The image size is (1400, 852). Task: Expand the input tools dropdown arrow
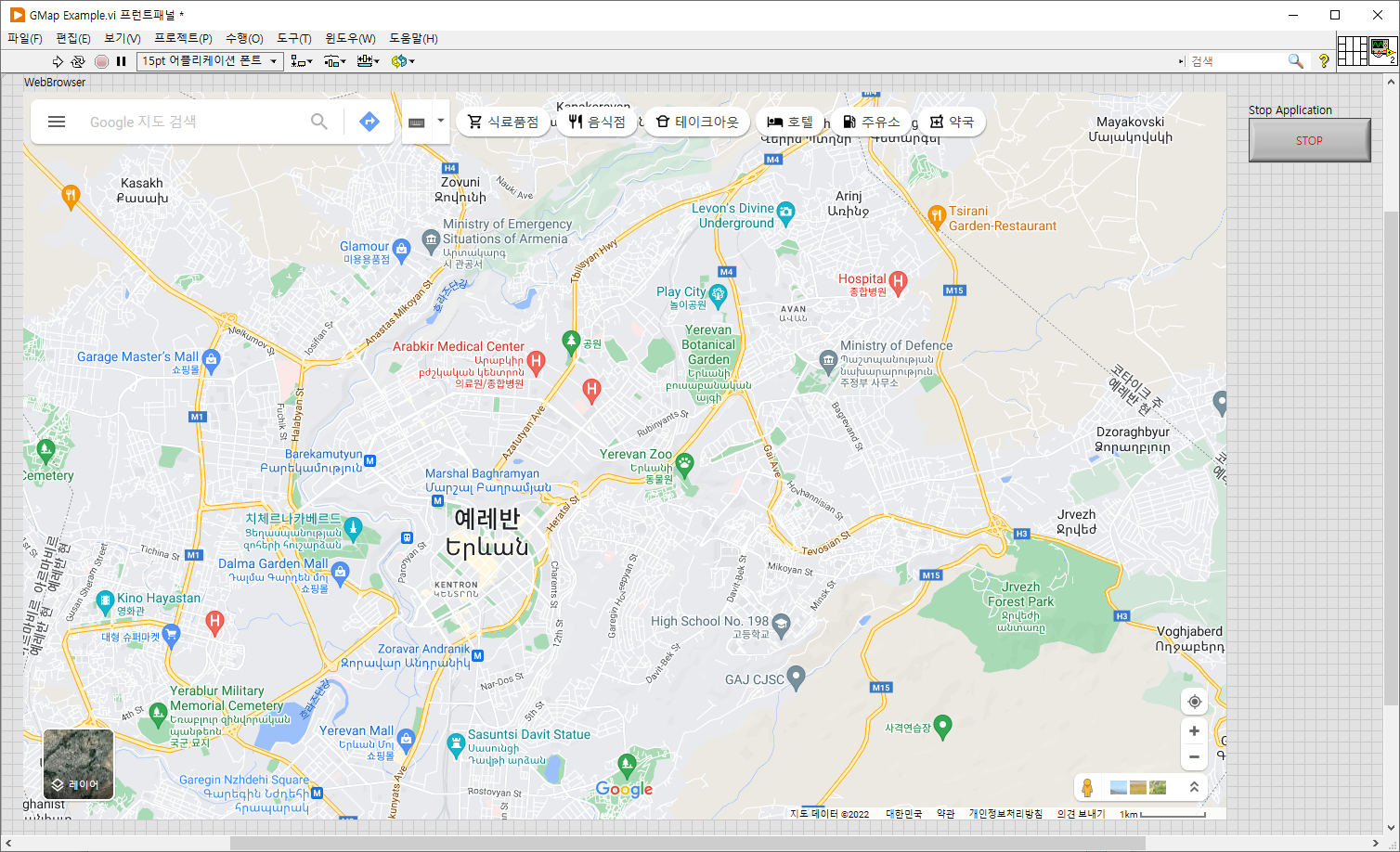point(440,121)
